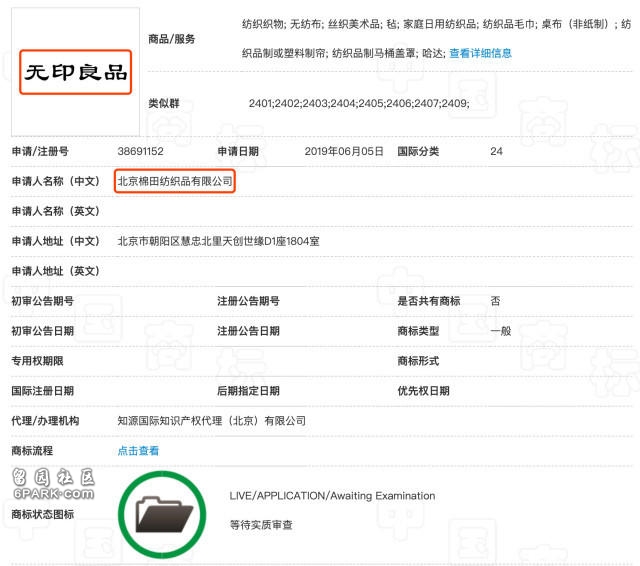640x566 pixels.
Task: Select goods text 纺织品制马桶盖罩; 哈达
Action: pos(387,53)
